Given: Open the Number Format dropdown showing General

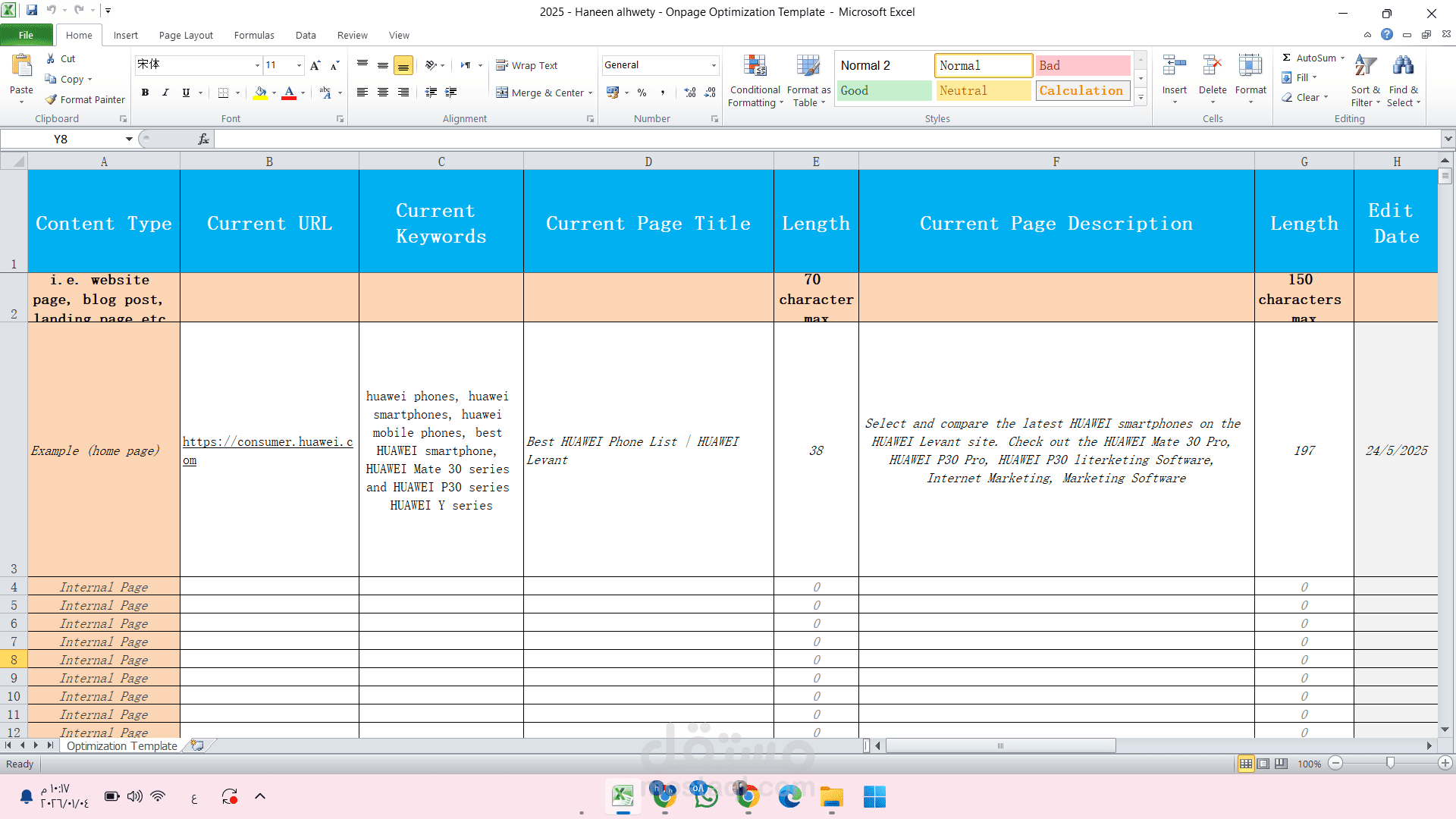Looking at the screenshot, I should [x=714, y=65].
